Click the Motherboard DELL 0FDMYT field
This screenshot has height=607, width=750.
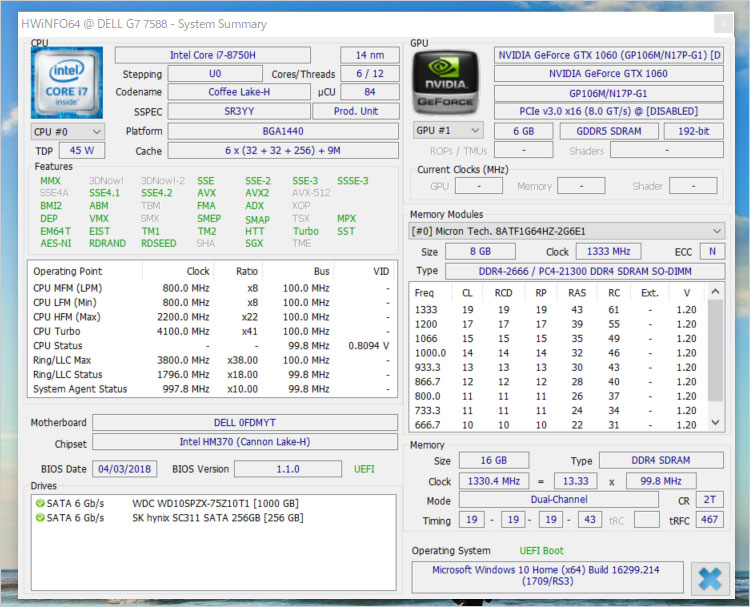tap(245, 423)
